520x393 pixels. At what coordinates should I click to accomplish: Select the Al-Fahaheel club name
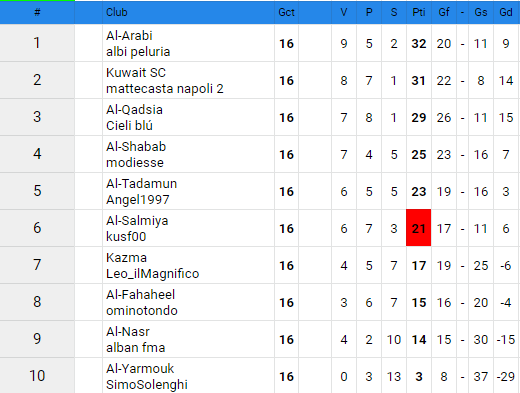140,295
